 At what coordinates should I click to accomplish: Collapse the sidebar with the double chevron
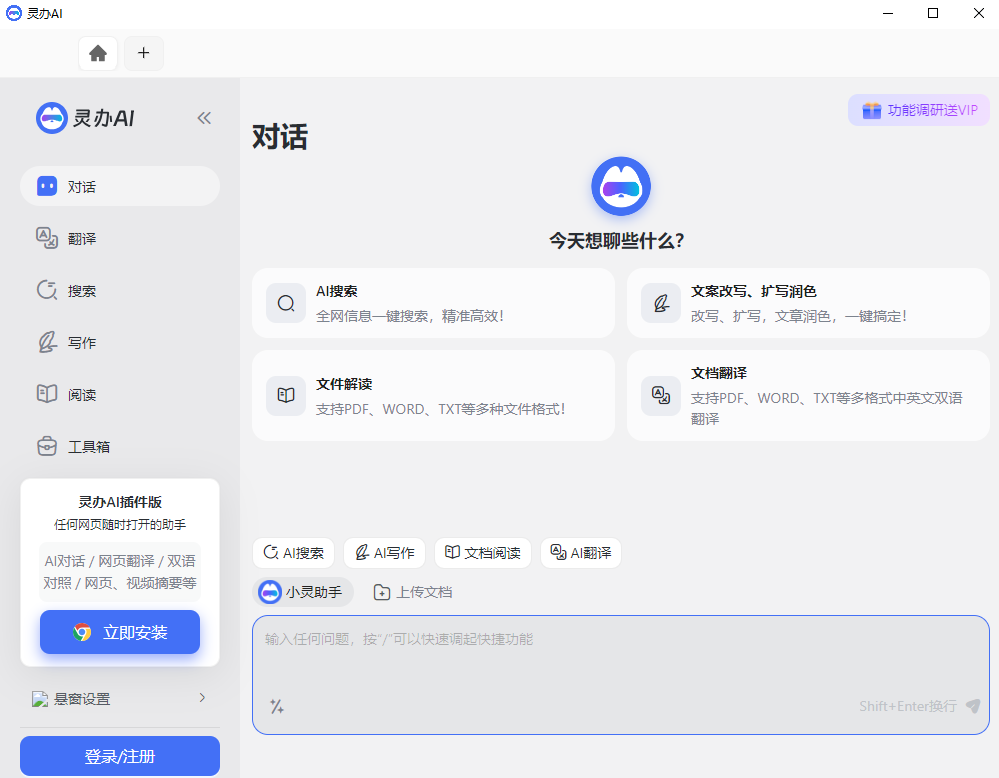[204, 117]
